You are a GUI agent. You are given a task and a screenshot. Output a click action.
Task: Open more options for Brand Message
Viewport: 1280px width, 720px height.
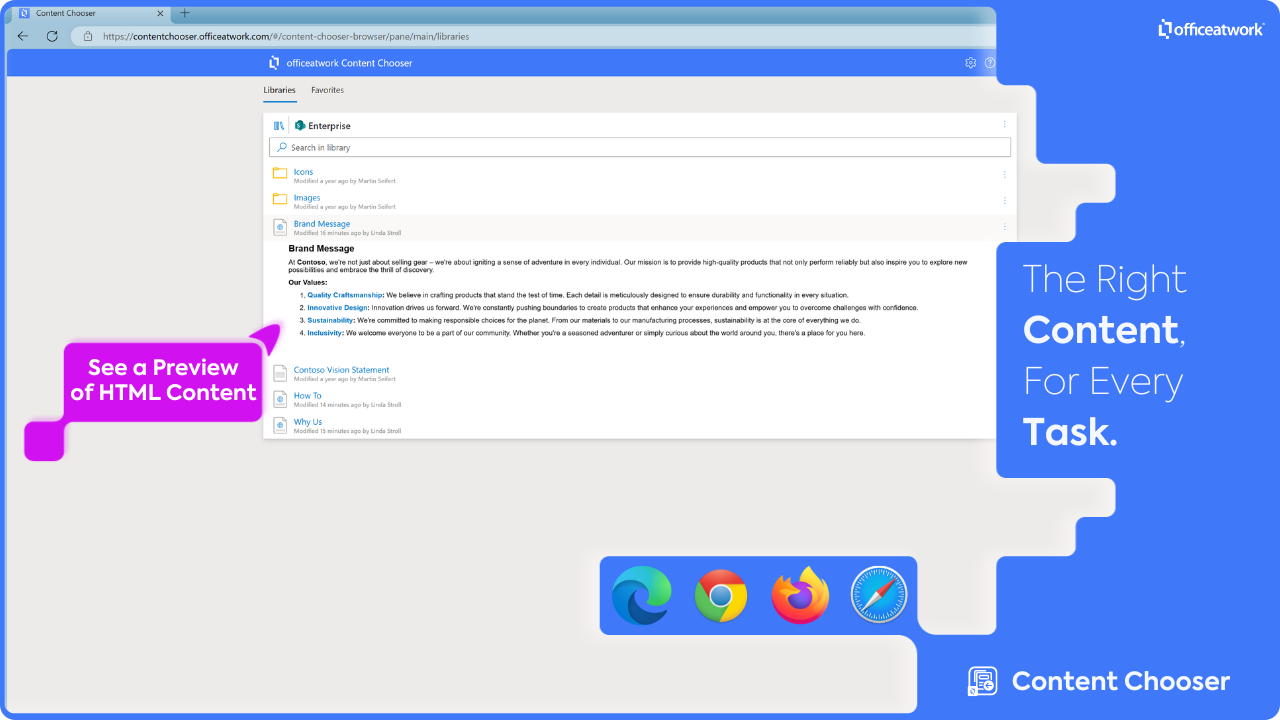point(1005,226)
